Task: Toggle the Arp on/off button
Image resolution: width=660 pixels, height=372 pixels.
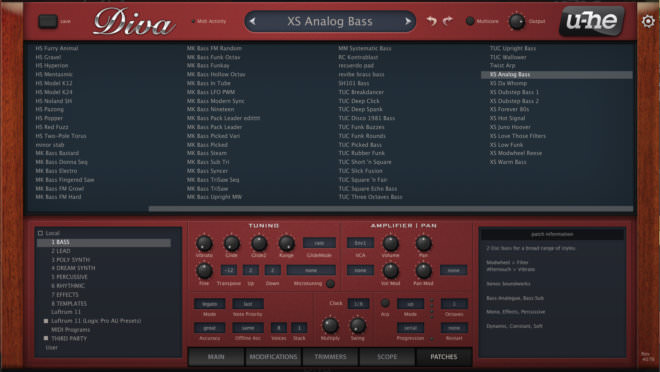Action: pyautogui.click(x=385, y=303)
